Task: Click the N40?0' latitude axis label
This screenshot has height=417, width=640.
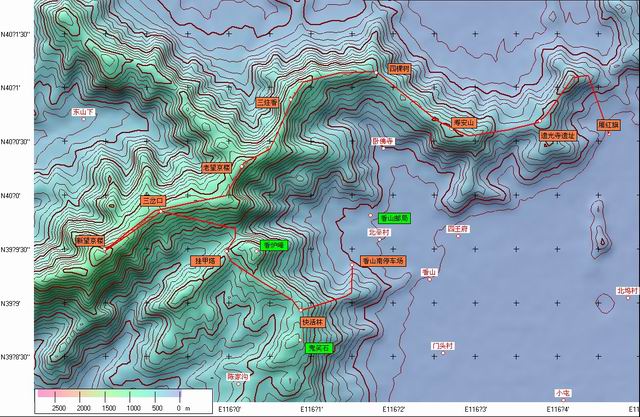Action: click(14, 195)
